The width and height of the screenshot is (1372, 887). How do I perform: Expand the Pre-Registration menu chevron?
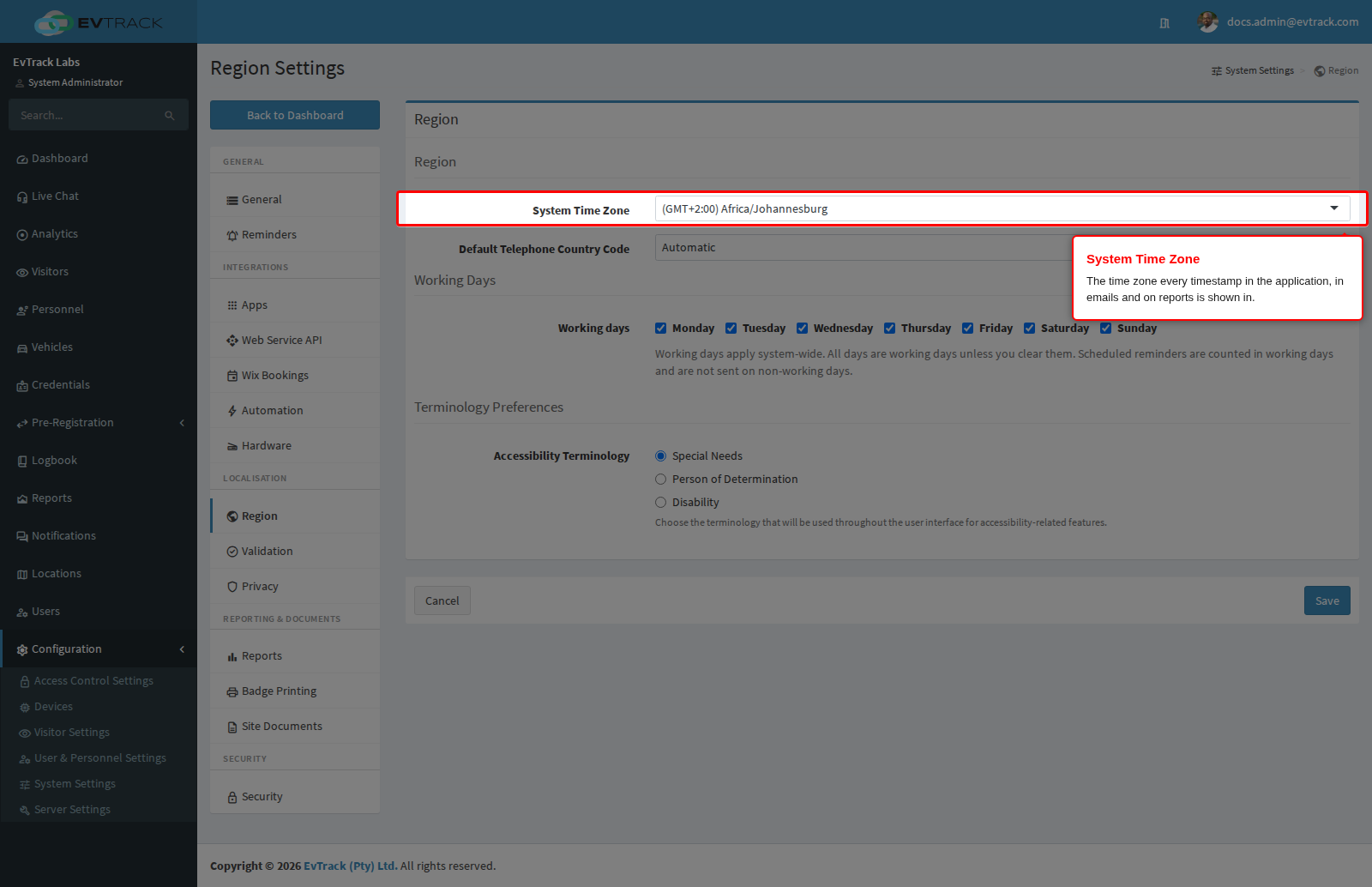[182, 423]
